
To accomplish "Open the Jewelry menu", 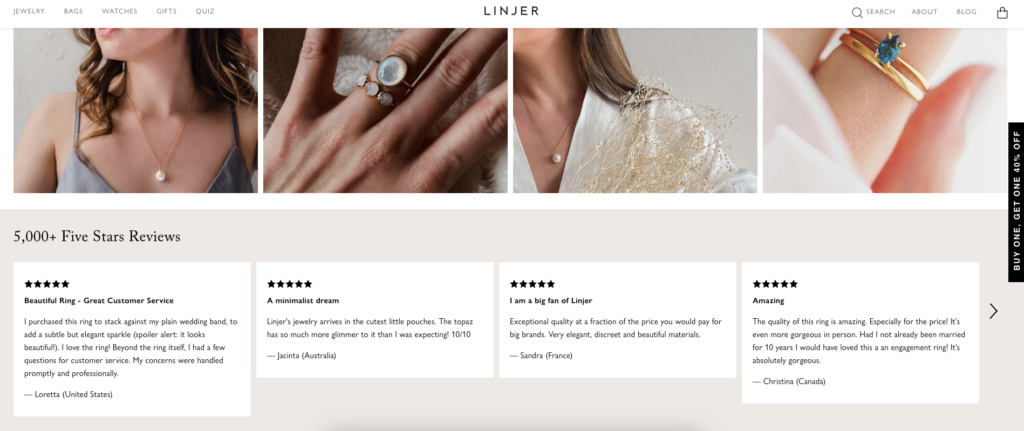I will pos(29,12).
